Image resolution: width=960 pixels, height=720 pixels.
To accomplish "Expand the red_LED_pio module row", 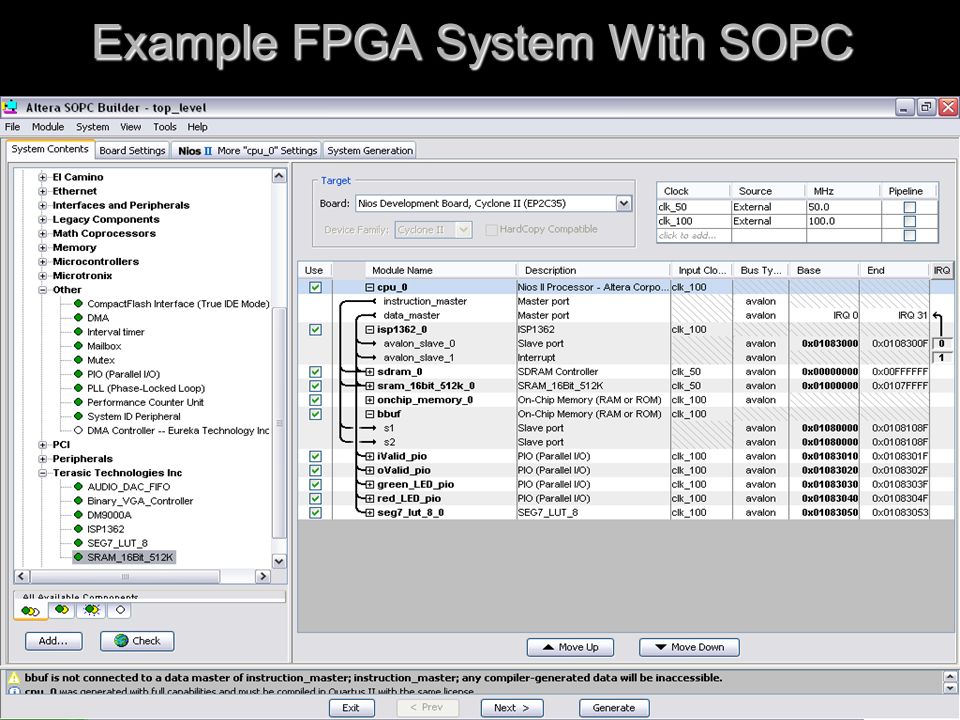I will click(370, 498).
